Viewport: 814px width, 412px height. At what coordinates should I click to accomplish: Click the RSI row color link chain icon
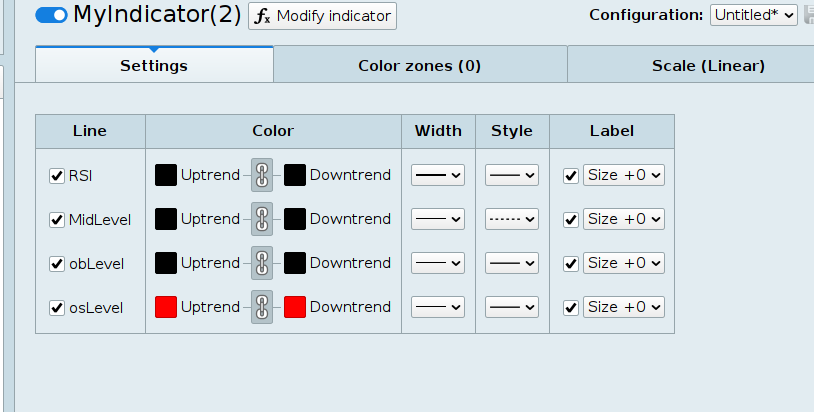coord(261,175)
